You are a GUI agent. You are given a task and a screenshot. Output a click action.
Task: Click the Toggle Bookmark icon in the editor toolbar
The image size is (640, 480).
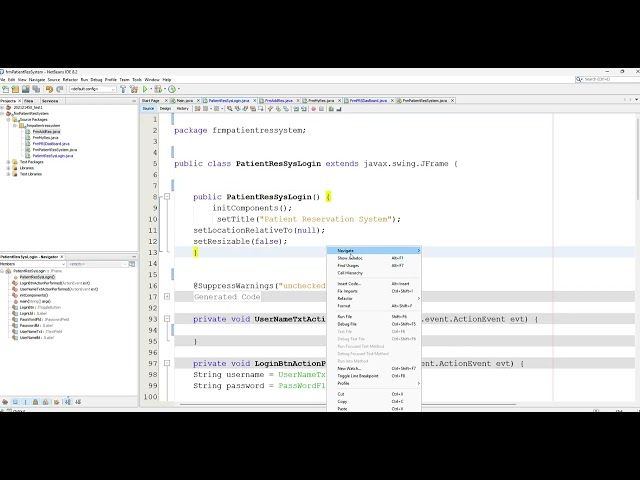coord(286,109)
